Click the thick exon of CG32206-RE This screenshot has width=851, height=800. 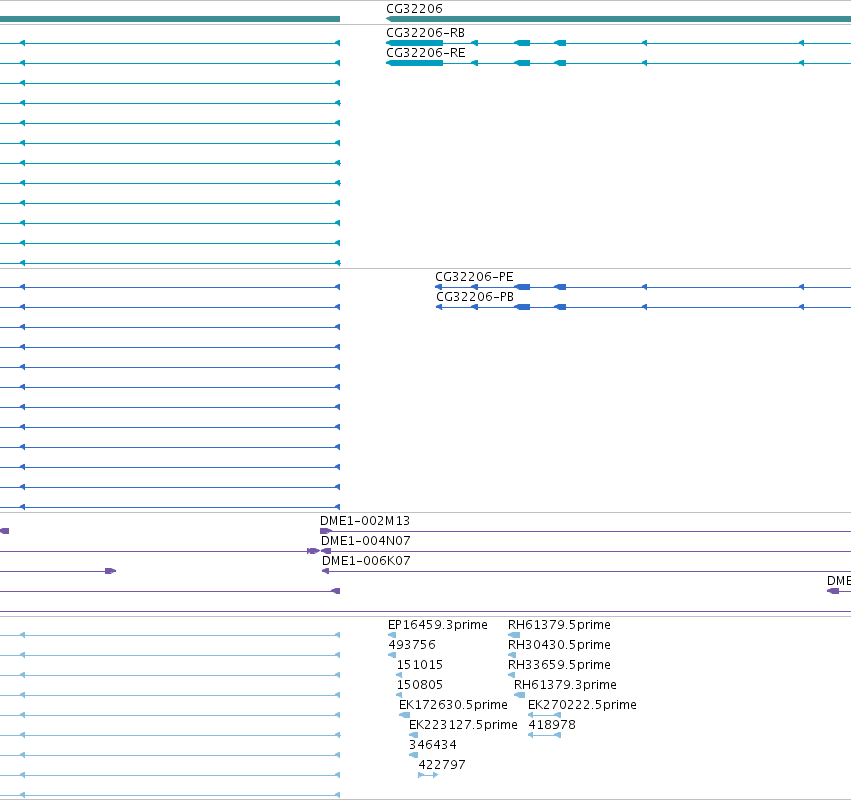(x=415, y=63)
